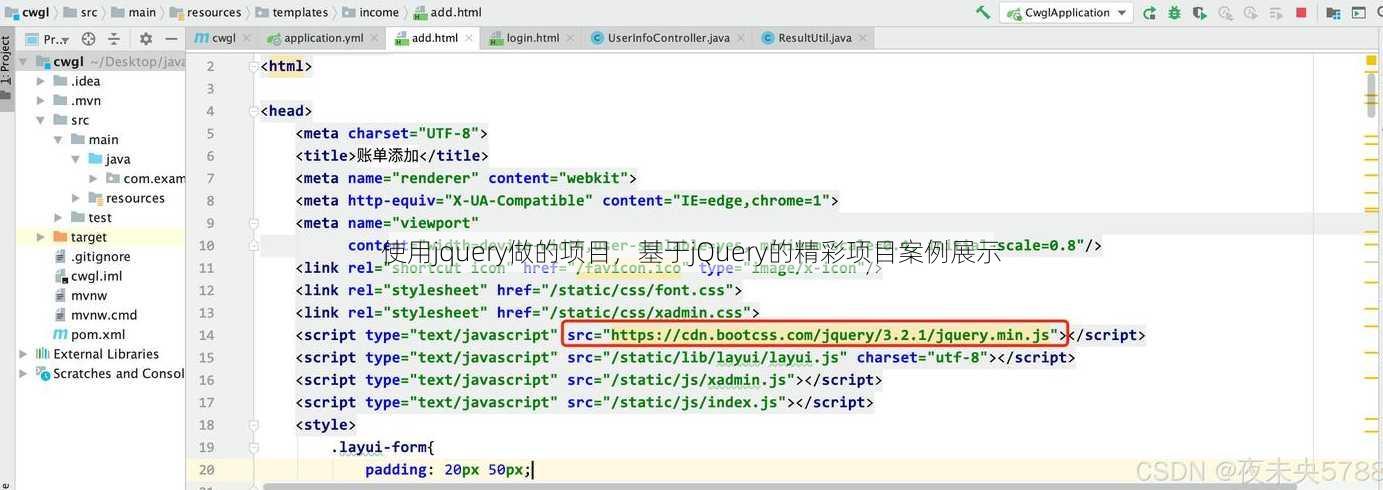Image resolution: width=1383 pixels, height=490 pixels.
Task: Click breadcrumb 'src' in navigation bar
Action: point(81,13)
